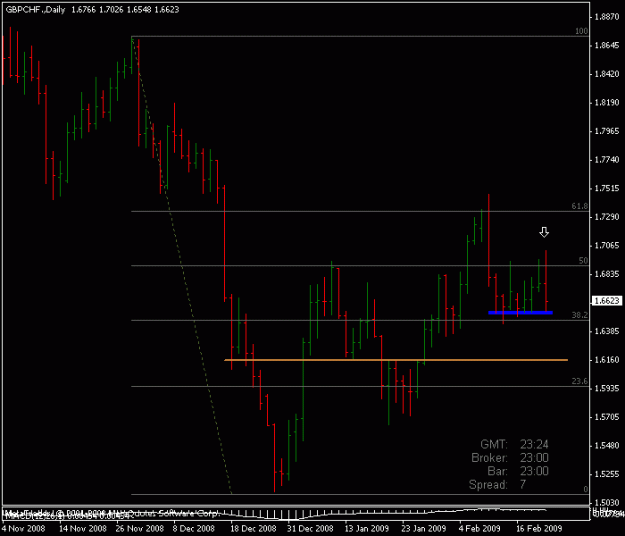
Task: Click the 1.7515 price axis label
Action: point(607,188)
